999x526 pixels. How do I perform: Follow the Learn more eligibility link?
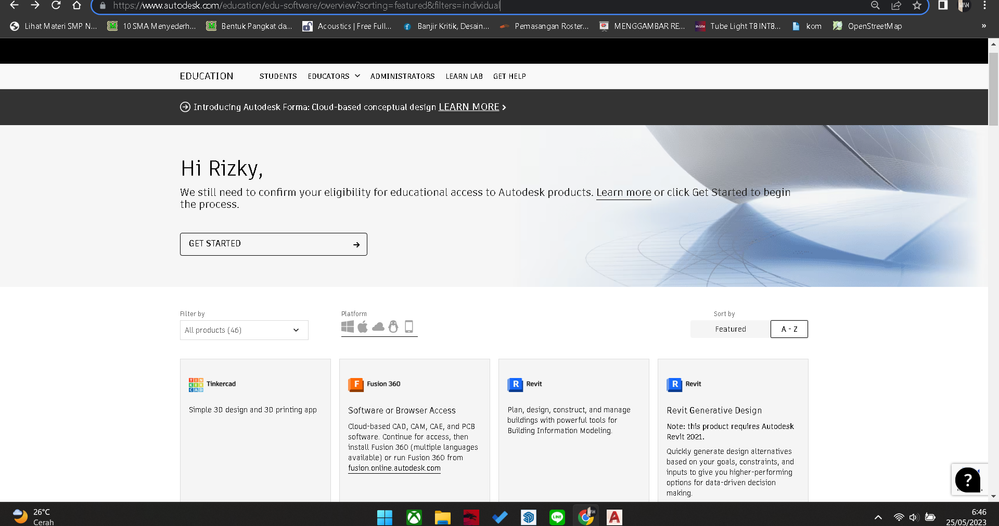click(623, 192)
